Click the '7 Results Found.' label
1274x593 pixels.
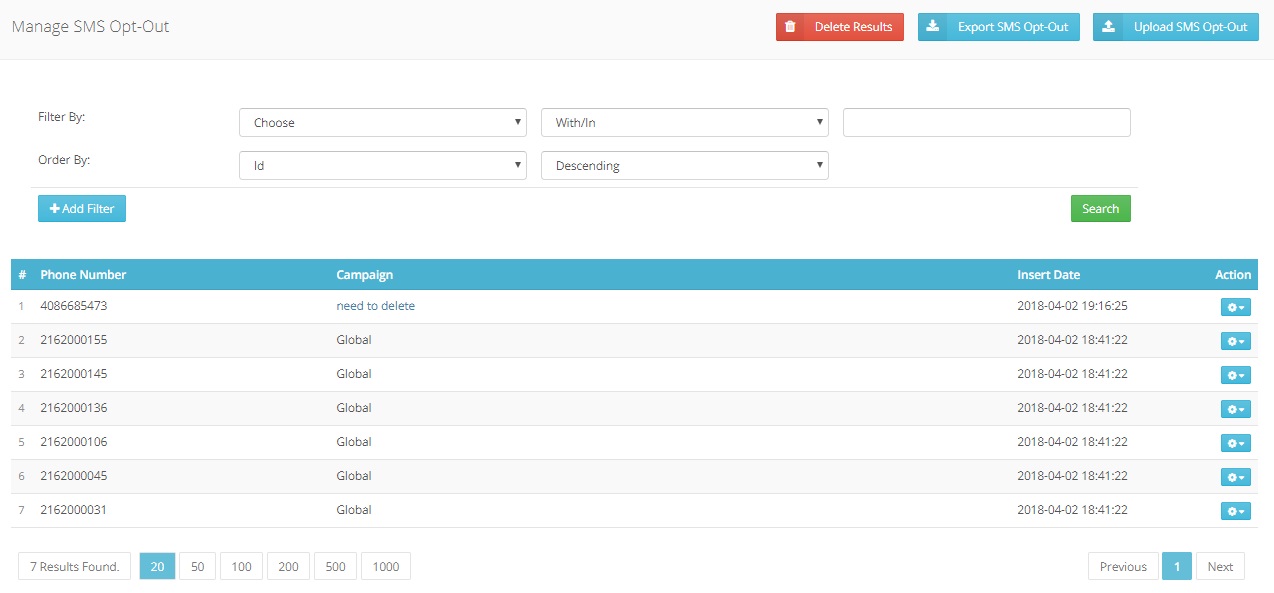(x=75, y=567)
